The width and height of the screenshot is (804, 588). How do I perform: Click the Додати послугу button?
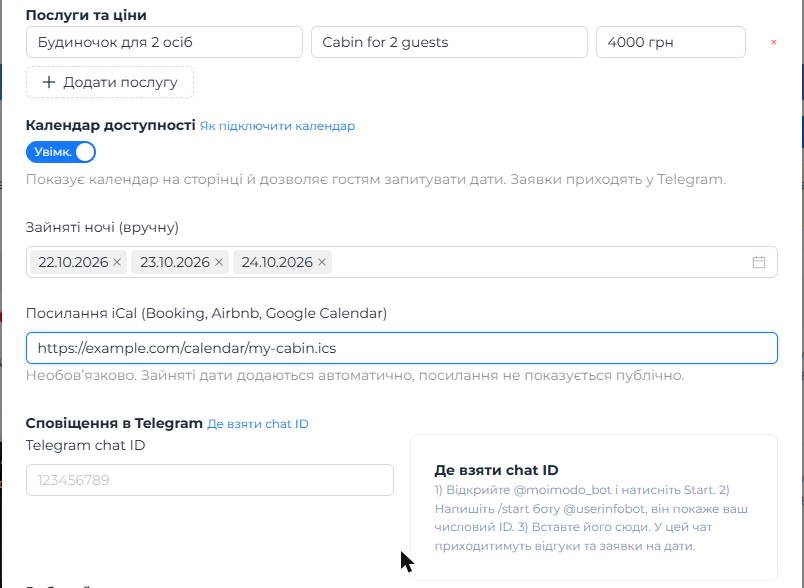pyautogui.click(x=110, y=82)
